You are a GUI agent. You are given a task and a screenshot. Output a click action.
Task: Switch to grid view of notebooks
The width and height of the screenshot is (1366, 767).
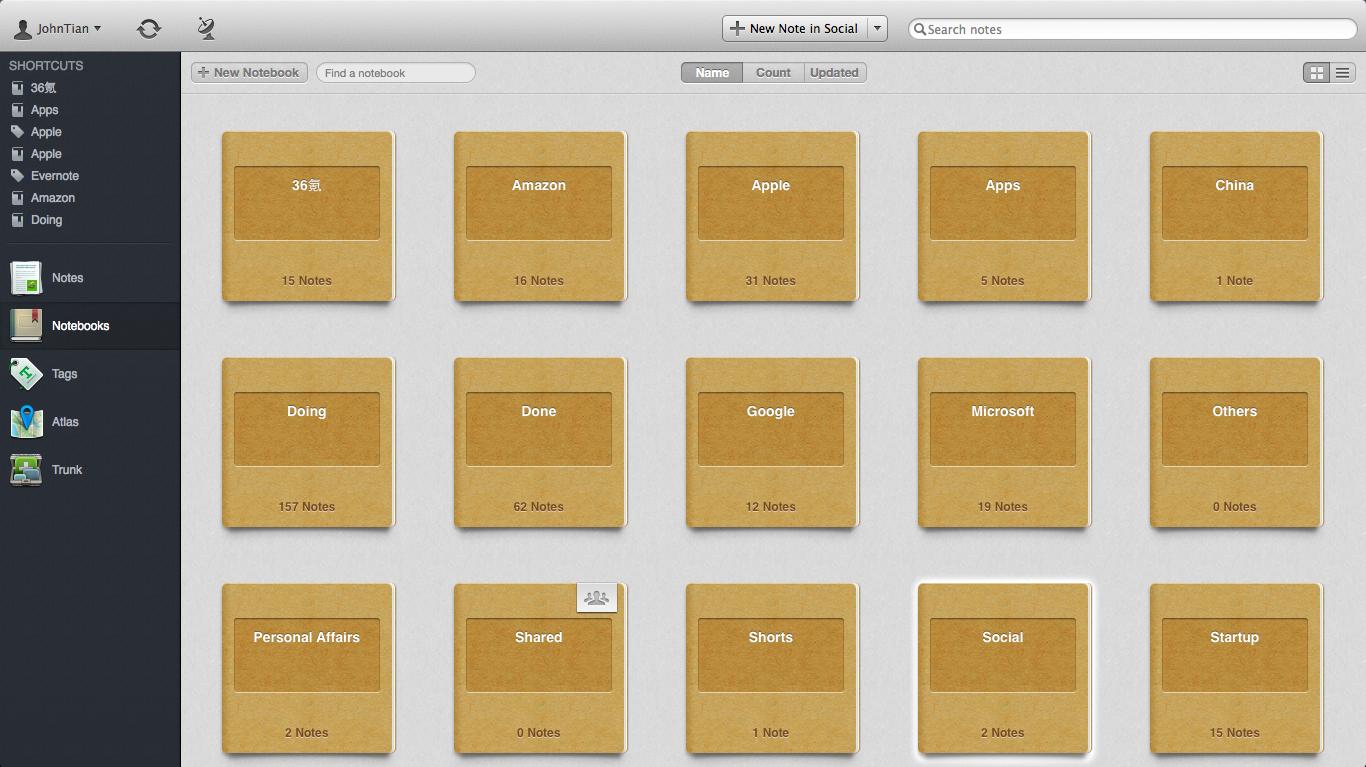click(1316, 72)
